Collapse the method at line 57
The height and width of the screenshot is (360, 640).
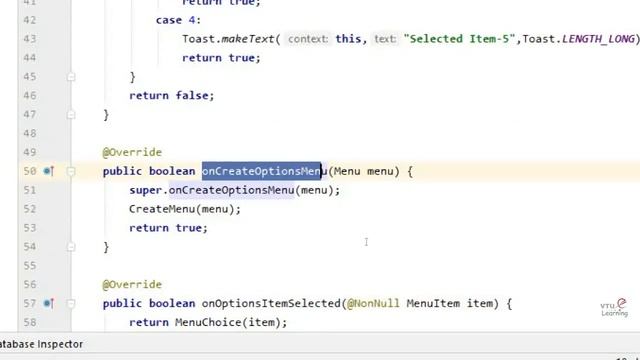(71, 304)
